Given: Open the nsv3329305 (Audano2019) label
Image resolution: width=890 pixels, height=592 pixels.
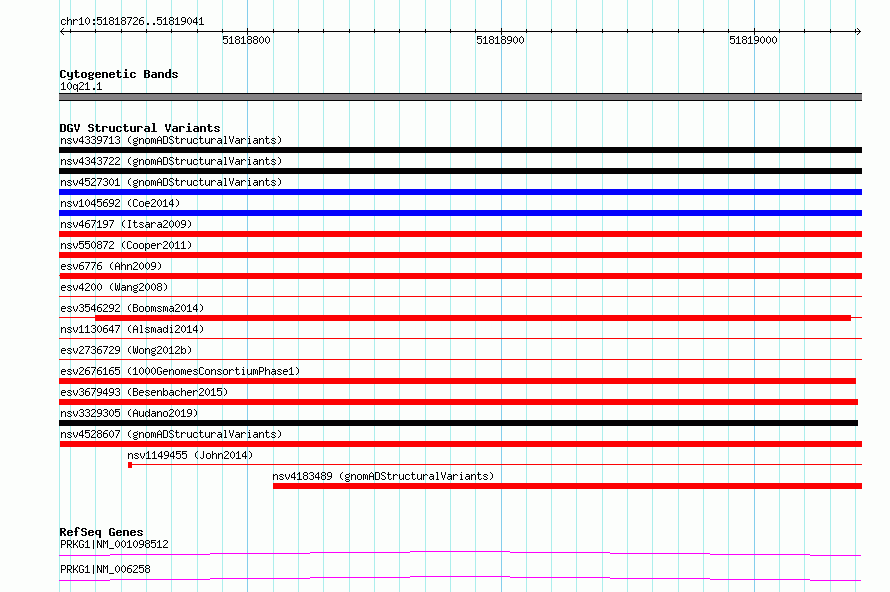Looking at the screenshot, I should [x=129, y=413].
